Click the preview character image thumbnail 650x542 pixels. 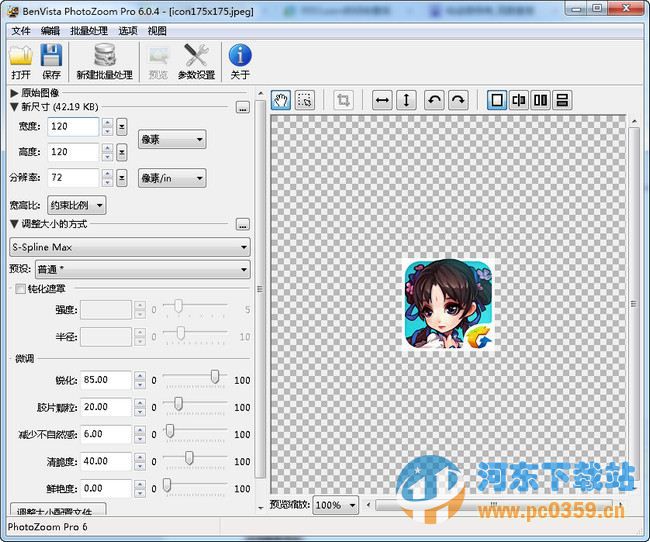click(448, 304)
